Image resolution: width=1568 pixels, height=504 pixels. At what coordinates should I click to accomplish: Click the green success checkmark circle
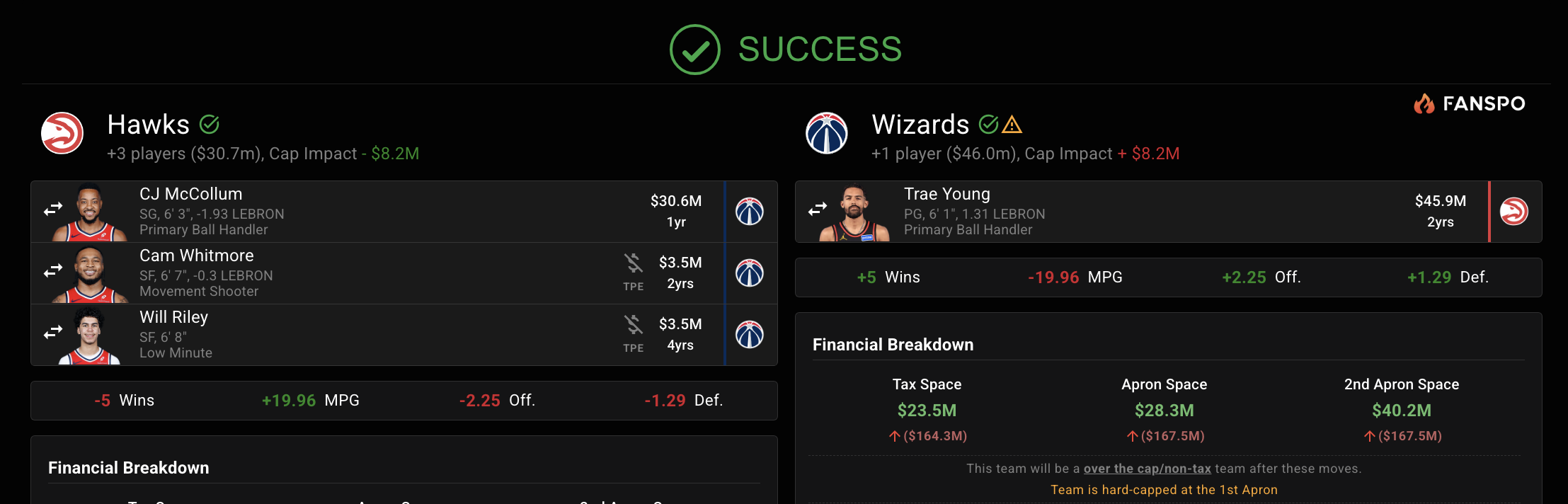click(x=694, y=50)
